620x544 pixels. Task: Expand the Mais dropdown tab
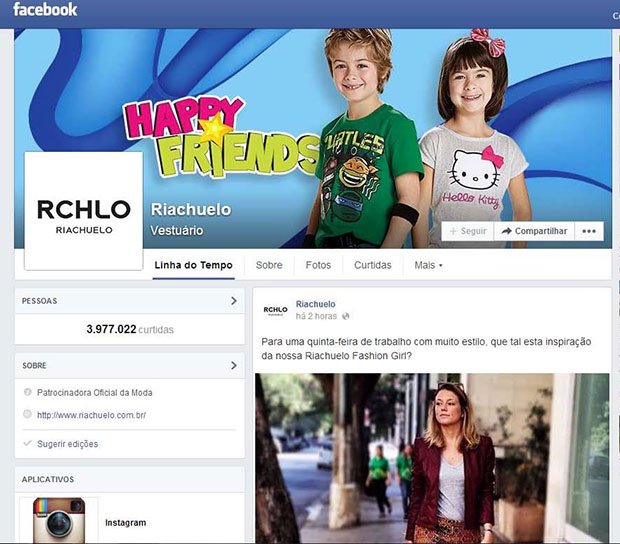coord(428,265)
